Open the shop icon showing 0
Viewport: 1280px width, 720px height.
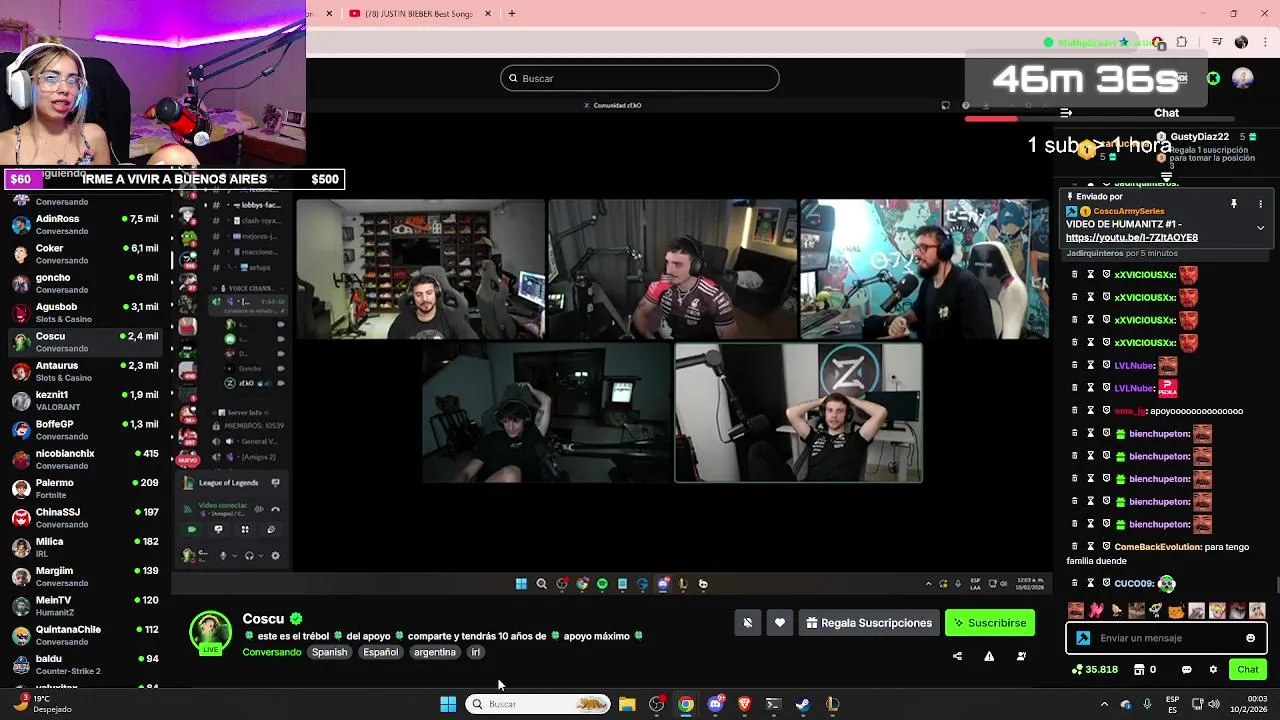[1144, 670]
